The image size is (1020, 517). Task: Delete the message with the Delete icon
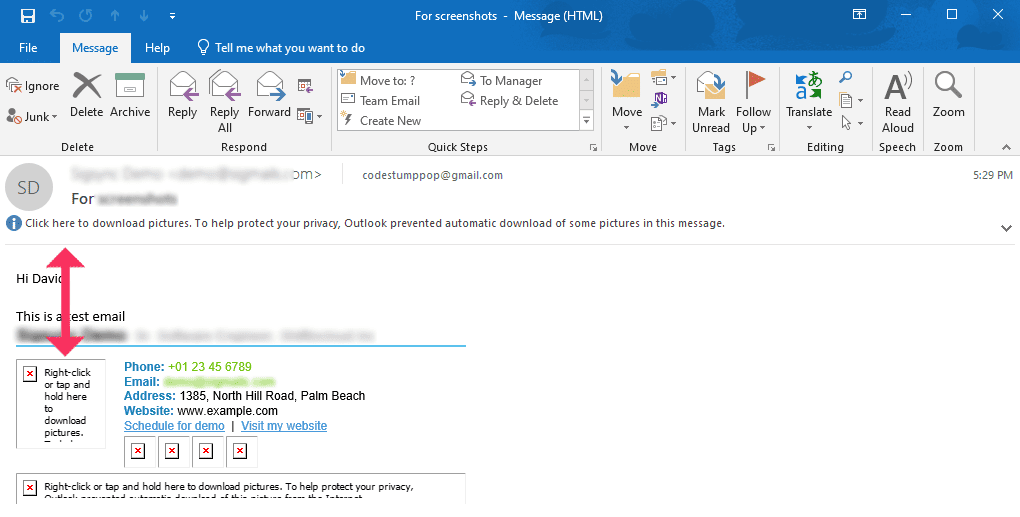pyautogui.click(x=87, y=96)
